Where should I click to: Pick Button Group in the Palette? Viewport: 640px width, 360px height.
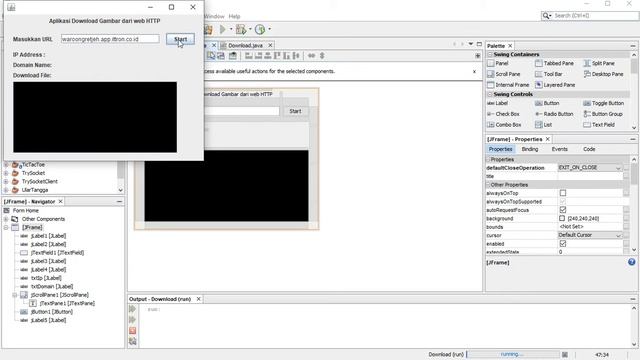coord(603,114)
